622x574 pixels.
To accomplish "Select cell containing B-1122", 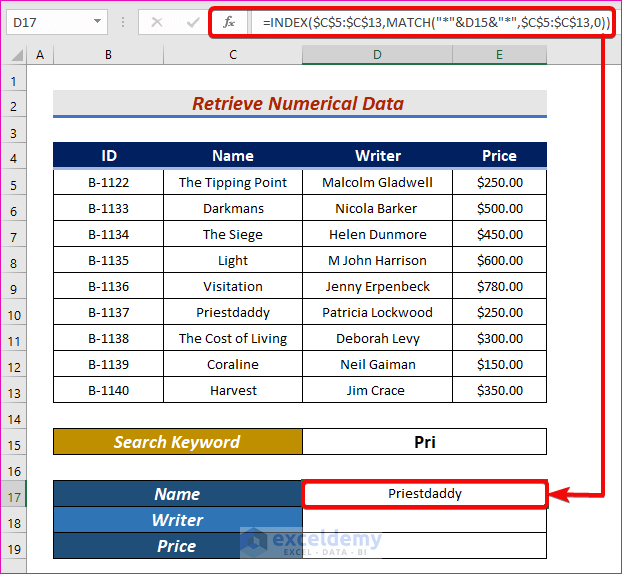I will tap(108, 182).
